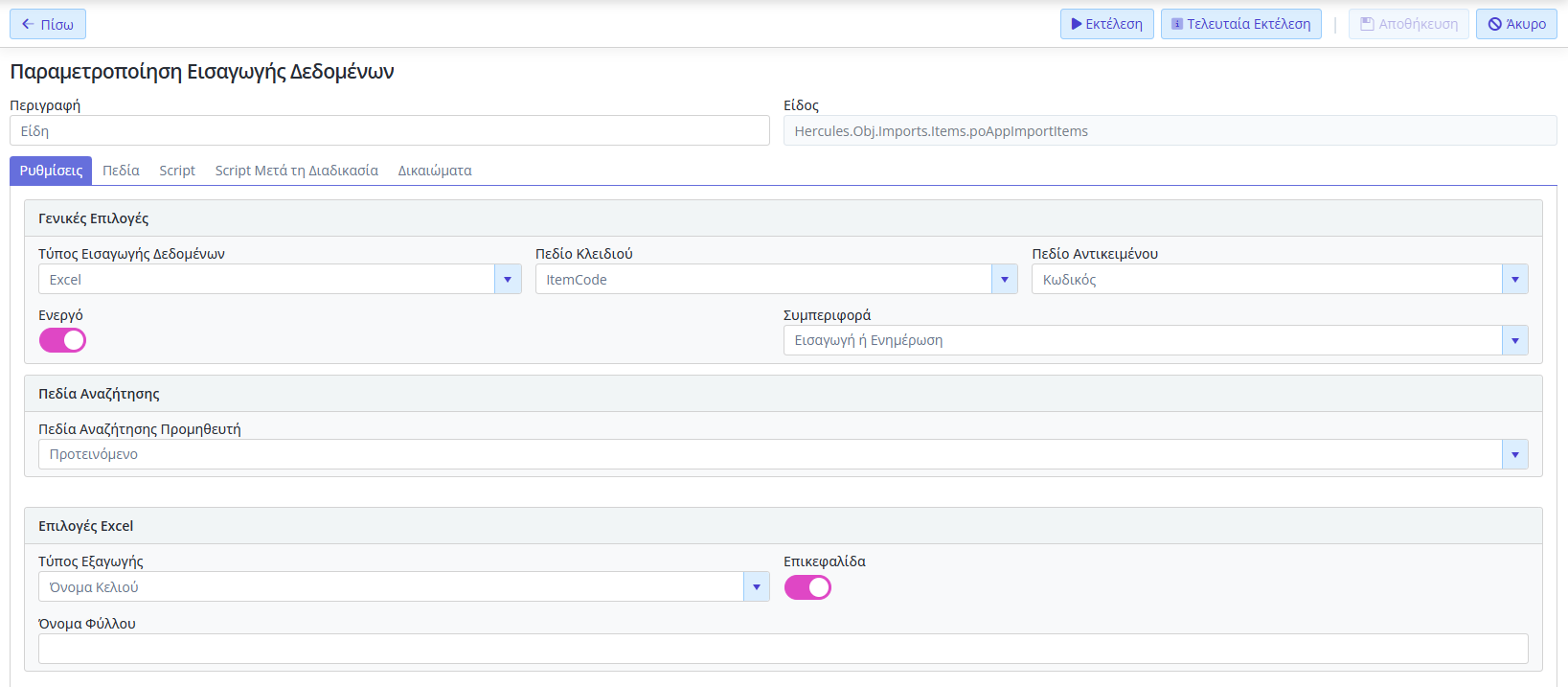Open the Πεδίο Κλειδιού dropdown arrow
Image resolution: width=1568 pixels, height=687 pixels.
click(x=1004, y=280)
